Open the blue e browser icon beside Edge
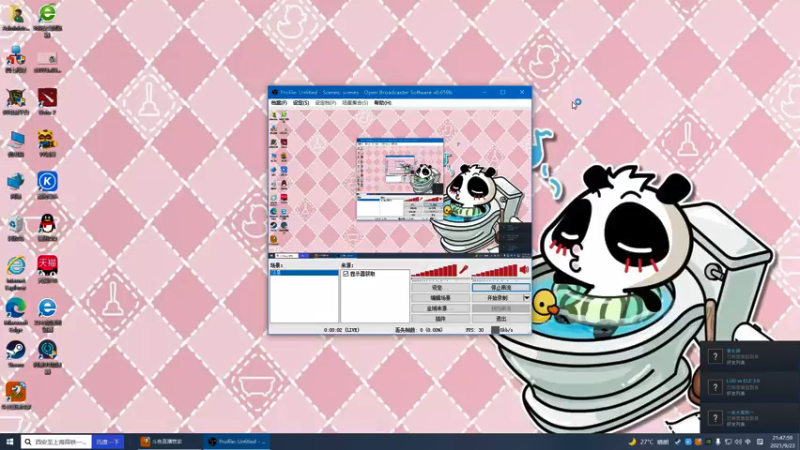The height and width of the screenshot is (450, 800). [47, 315]
